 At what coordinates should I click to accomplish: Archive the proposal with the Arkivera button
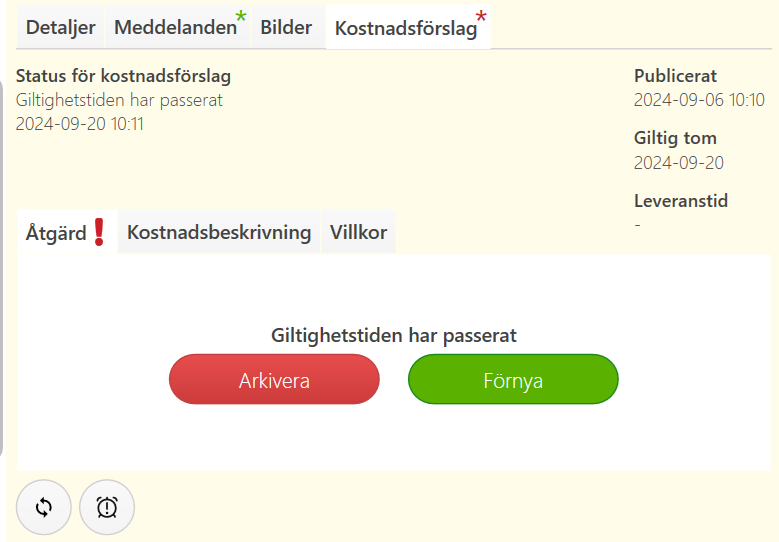click(x=274, y=379)
